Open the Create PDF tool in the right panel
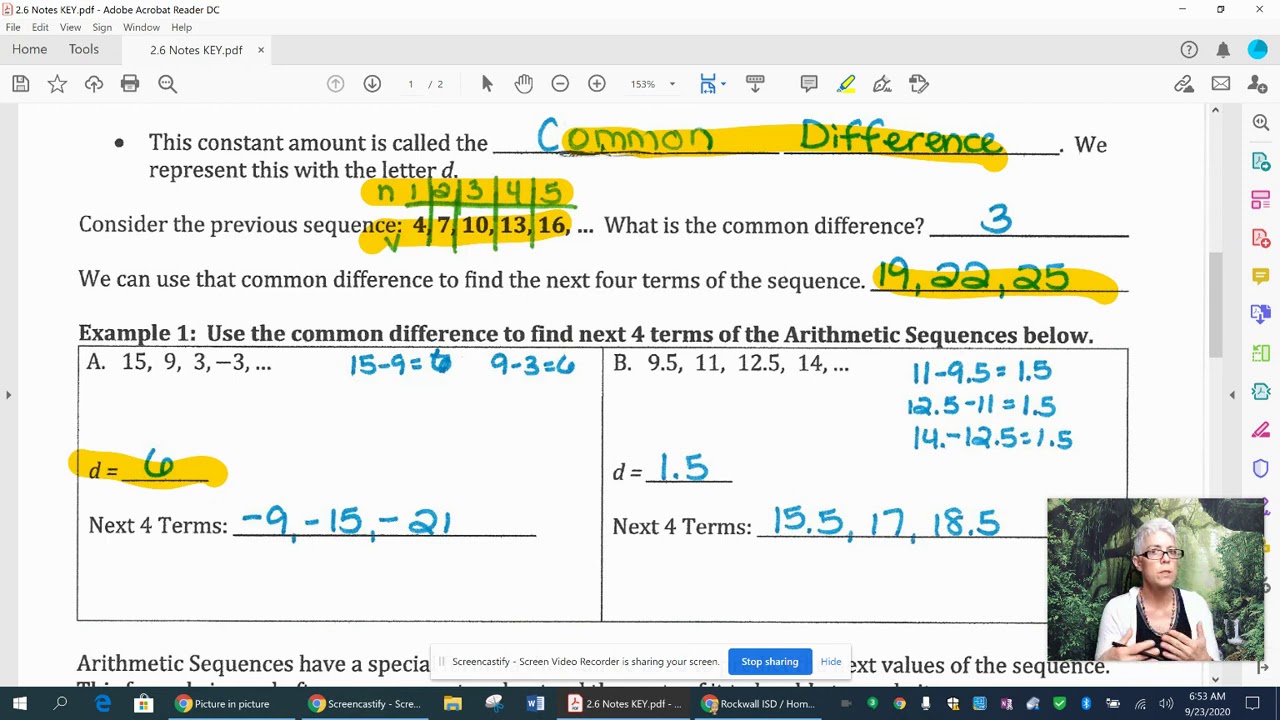Screen dimensions: 1280x720 click(x=1261, y=239)
